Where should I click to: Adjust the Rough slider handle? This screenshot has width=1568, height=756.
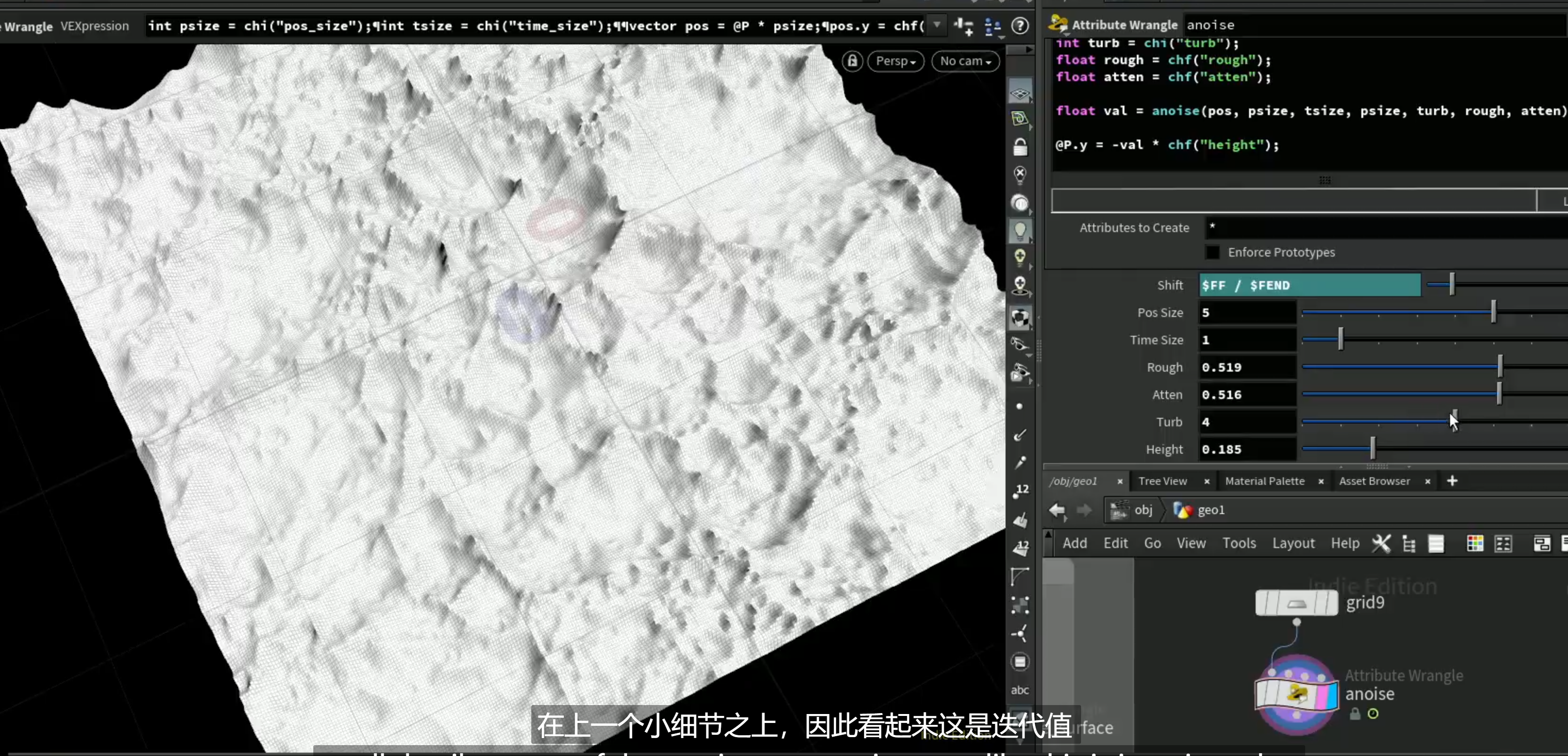(x=1500, y=367)
